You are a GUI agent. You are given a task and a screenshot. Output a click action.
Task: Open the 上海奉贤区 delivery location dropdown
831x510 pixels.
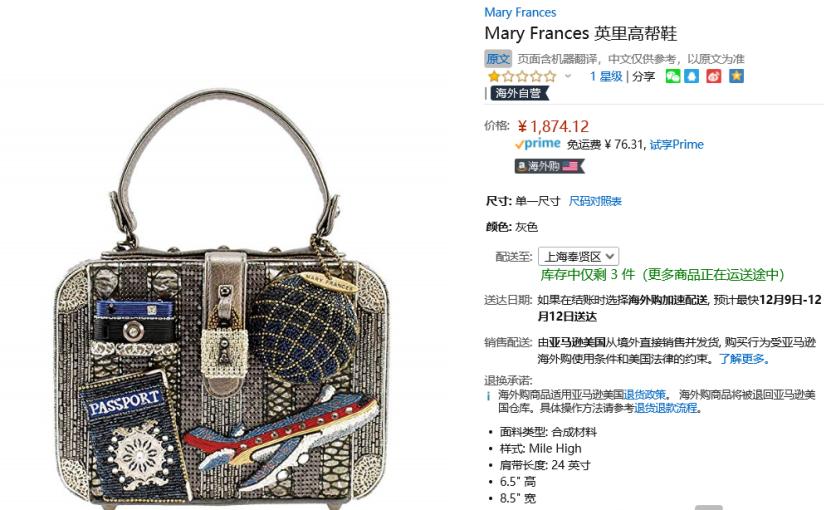point(578,257)
